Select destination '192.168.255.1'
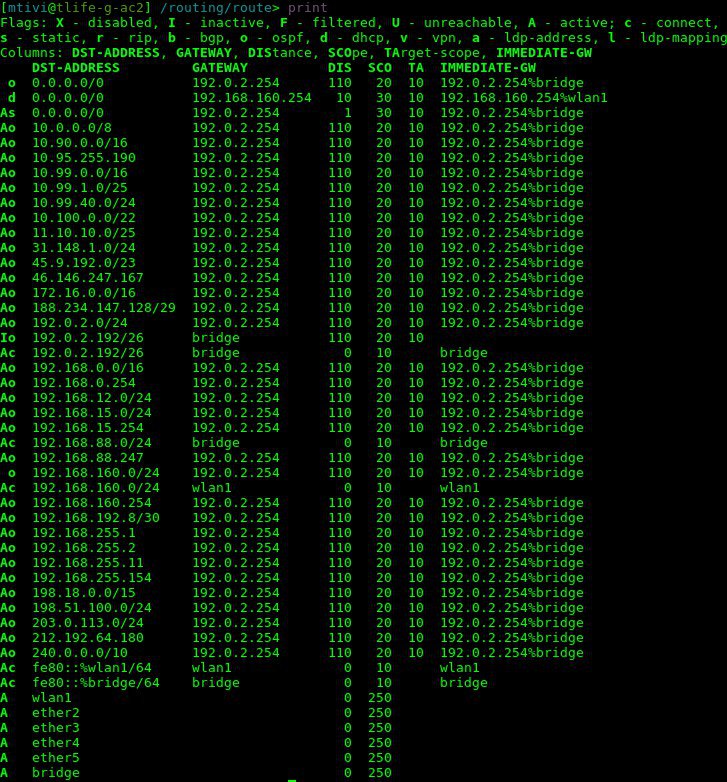 [84, 532]
